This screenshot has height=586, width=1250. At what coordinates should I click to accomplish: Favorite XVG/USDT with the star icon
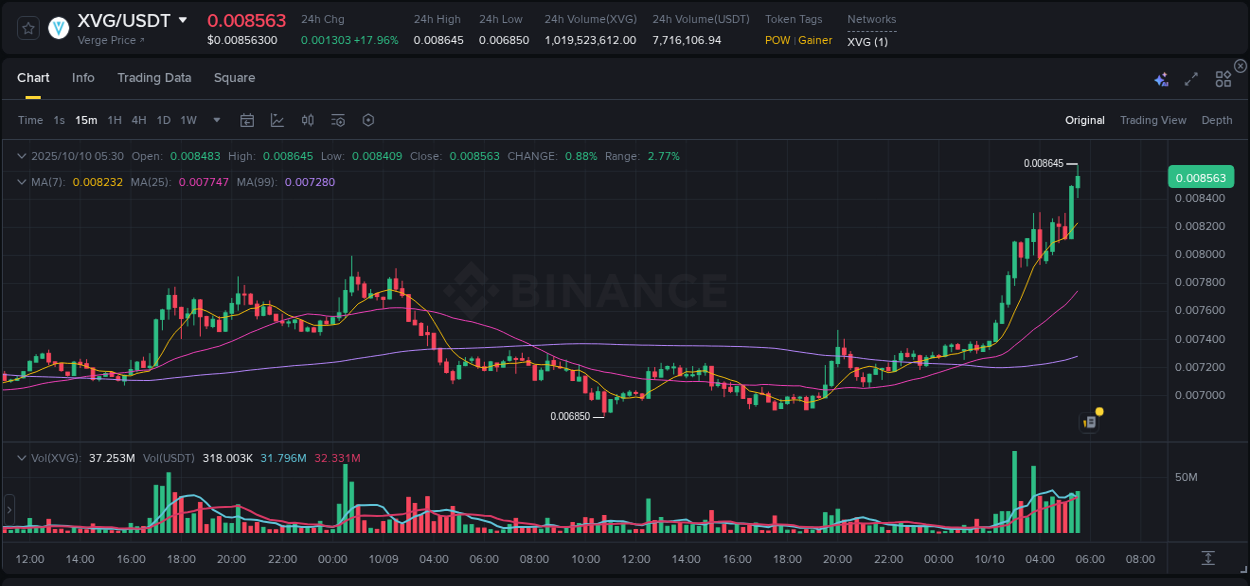(27, 29)
